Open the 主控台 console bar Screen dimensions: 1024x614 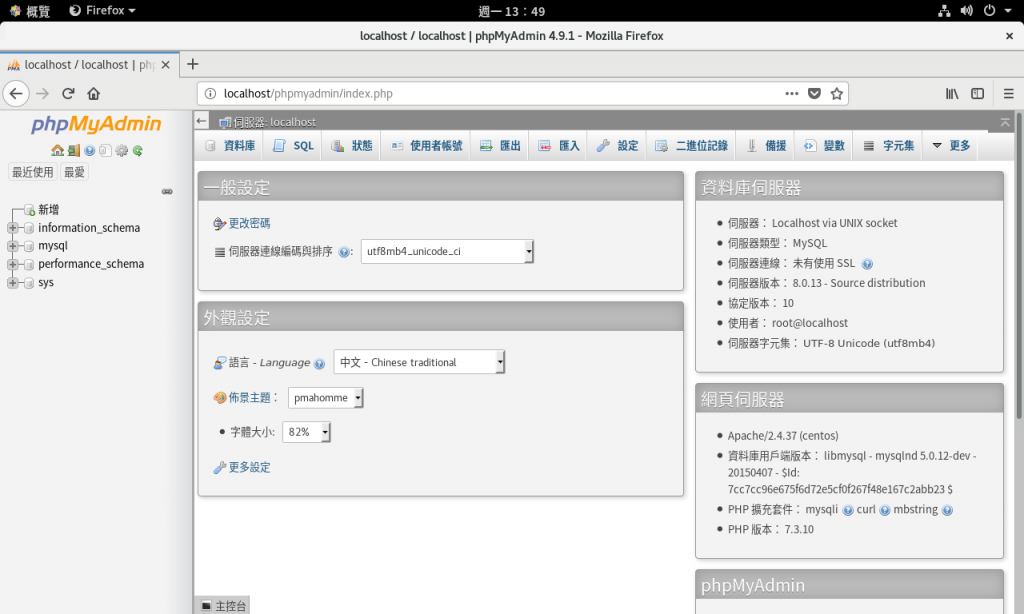[x=223, y=606]
